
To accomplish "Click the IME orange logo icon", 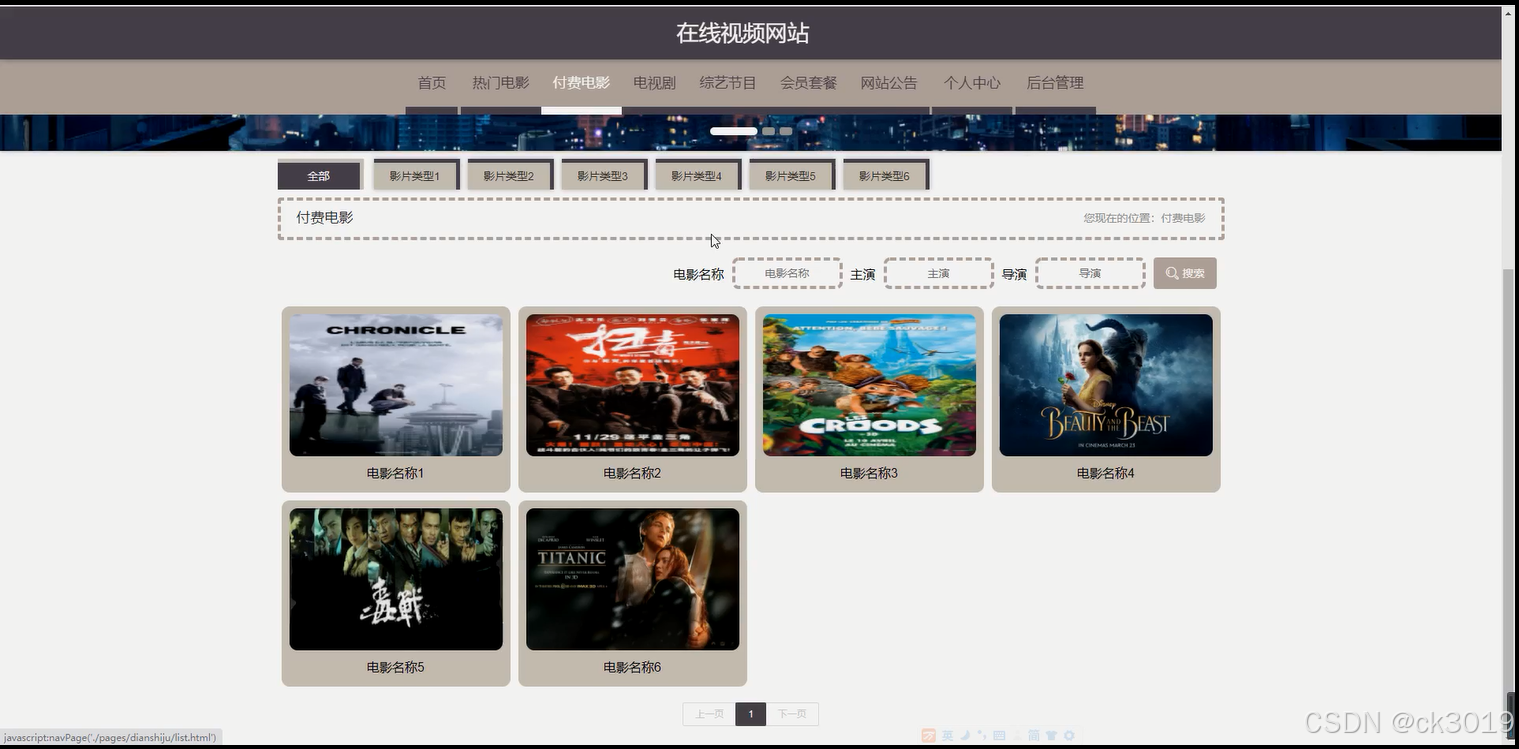I will pos(929,736).
